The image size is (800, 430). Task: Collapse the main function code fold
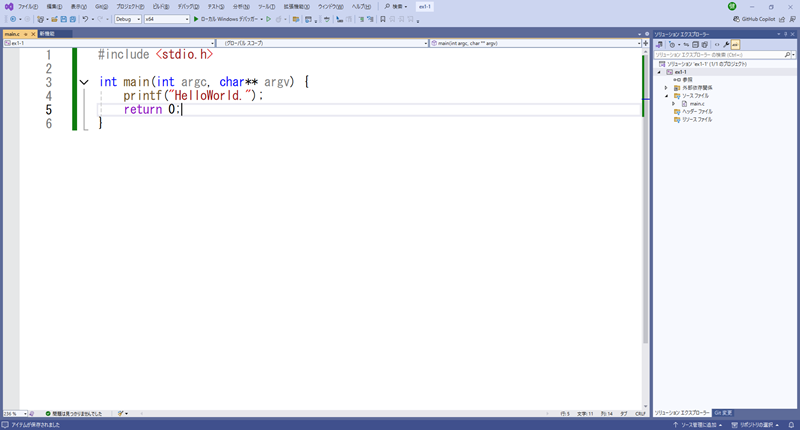click(84, 82)
